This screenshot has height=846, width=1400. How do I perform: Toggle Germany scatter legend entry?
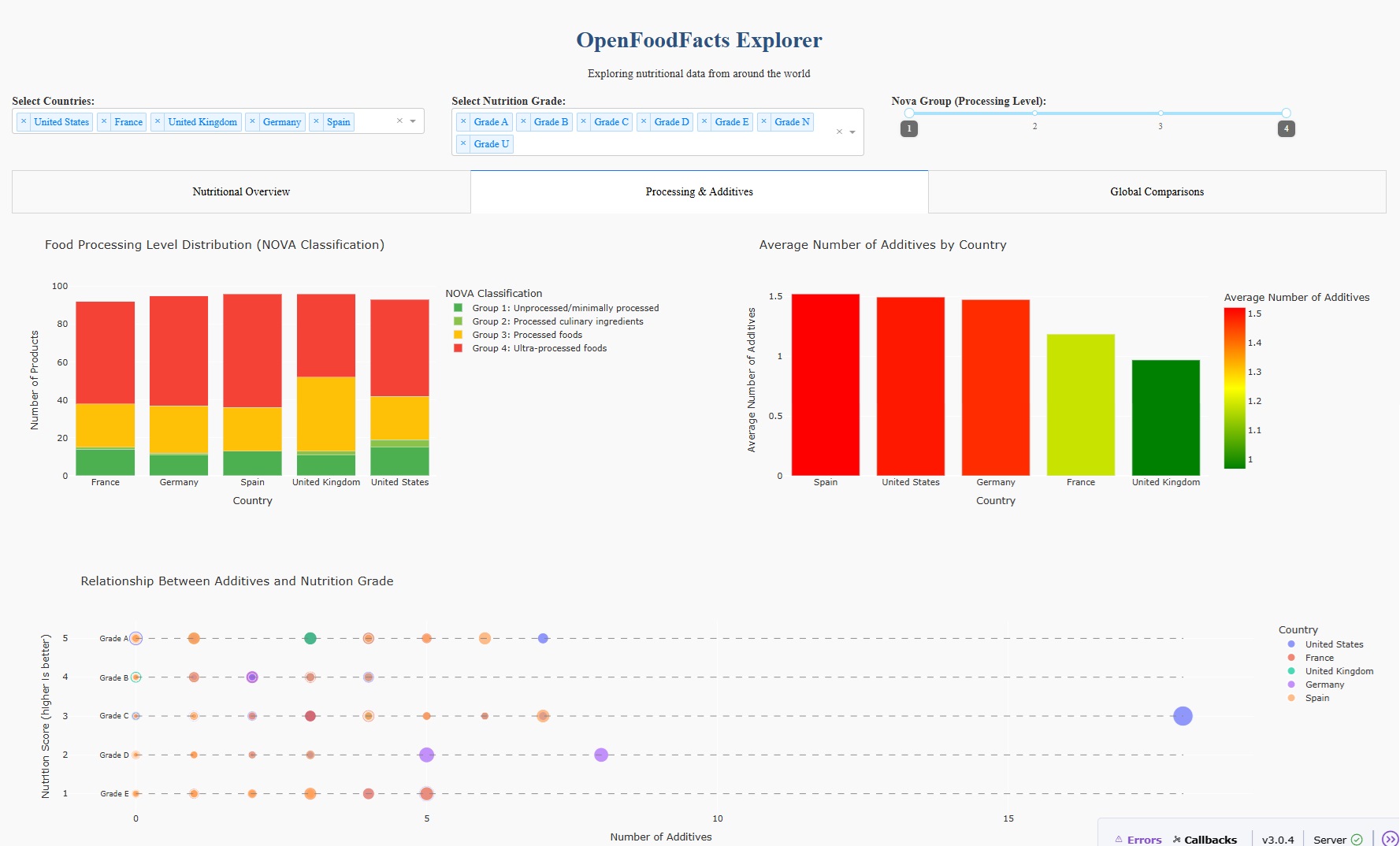point(1316,685)
